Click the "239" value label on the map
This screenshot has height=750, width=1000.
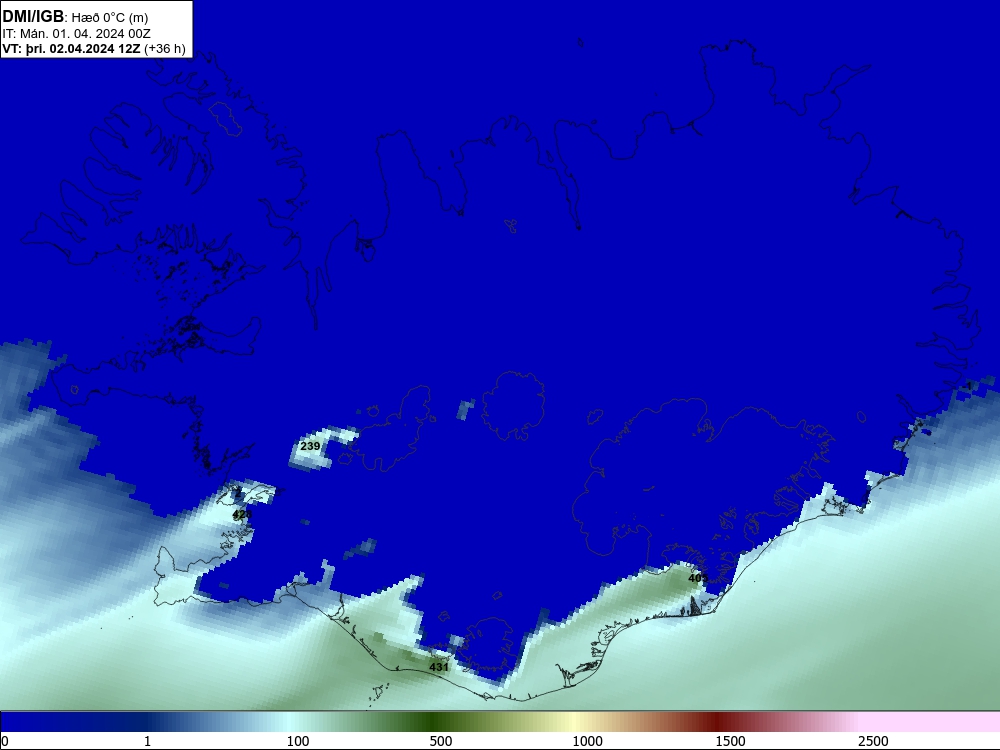(310, 446)
